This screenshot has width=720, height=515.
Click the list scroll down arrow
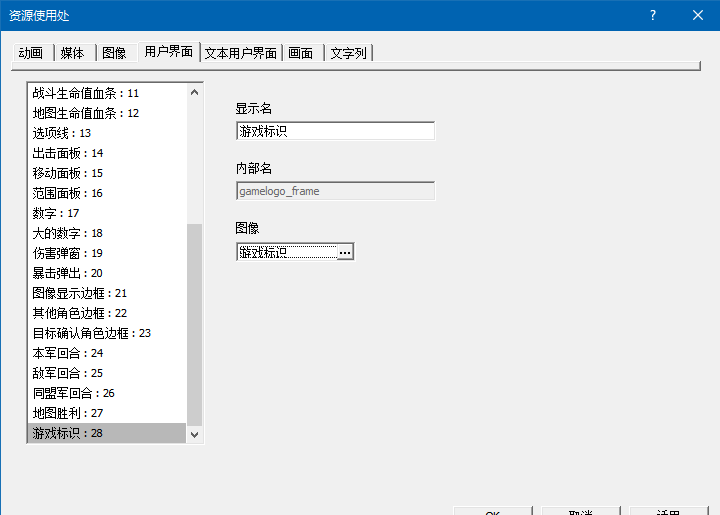tap(194, 434)
